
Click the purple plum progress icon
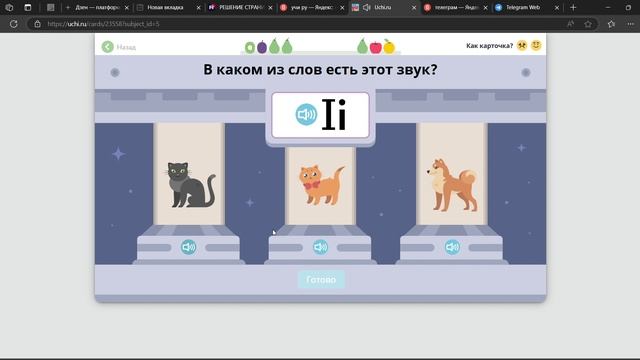(x=262, y=47)
